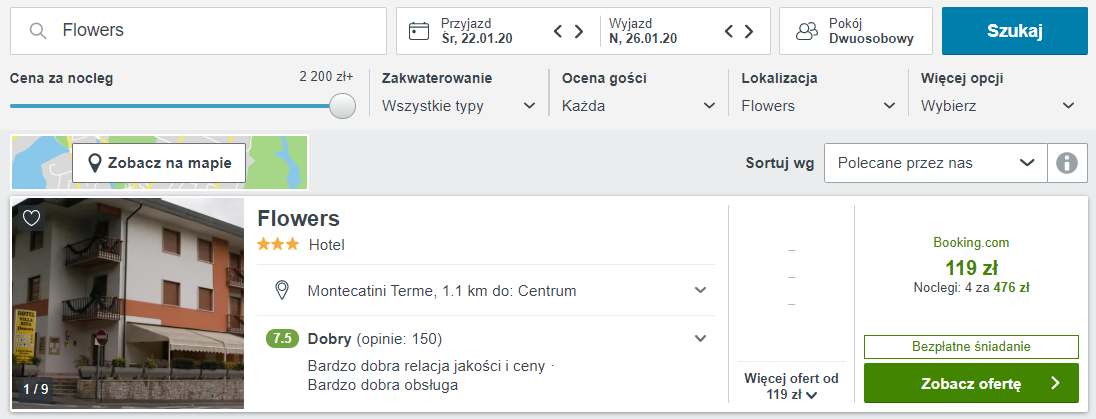This screenshot has width=1096, height=419.
Task: Open sorting info icon
Action: point(1066,163)
